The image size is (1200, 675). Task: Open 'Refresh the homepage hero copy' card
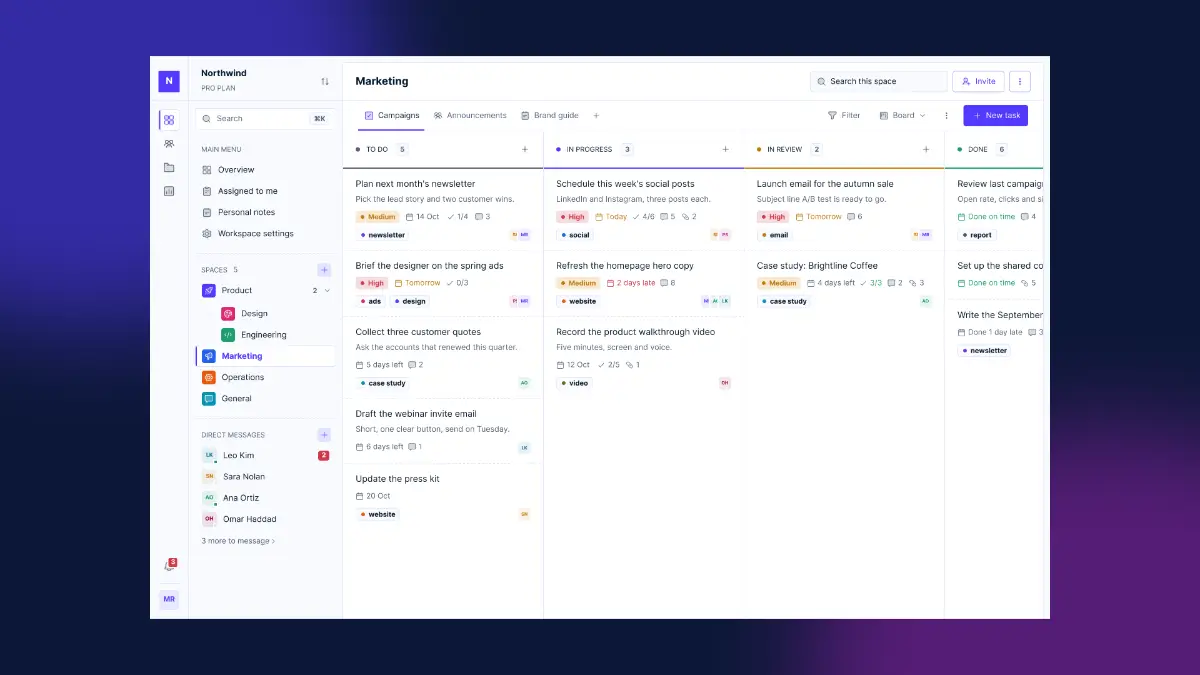click(x=644, y=282)
